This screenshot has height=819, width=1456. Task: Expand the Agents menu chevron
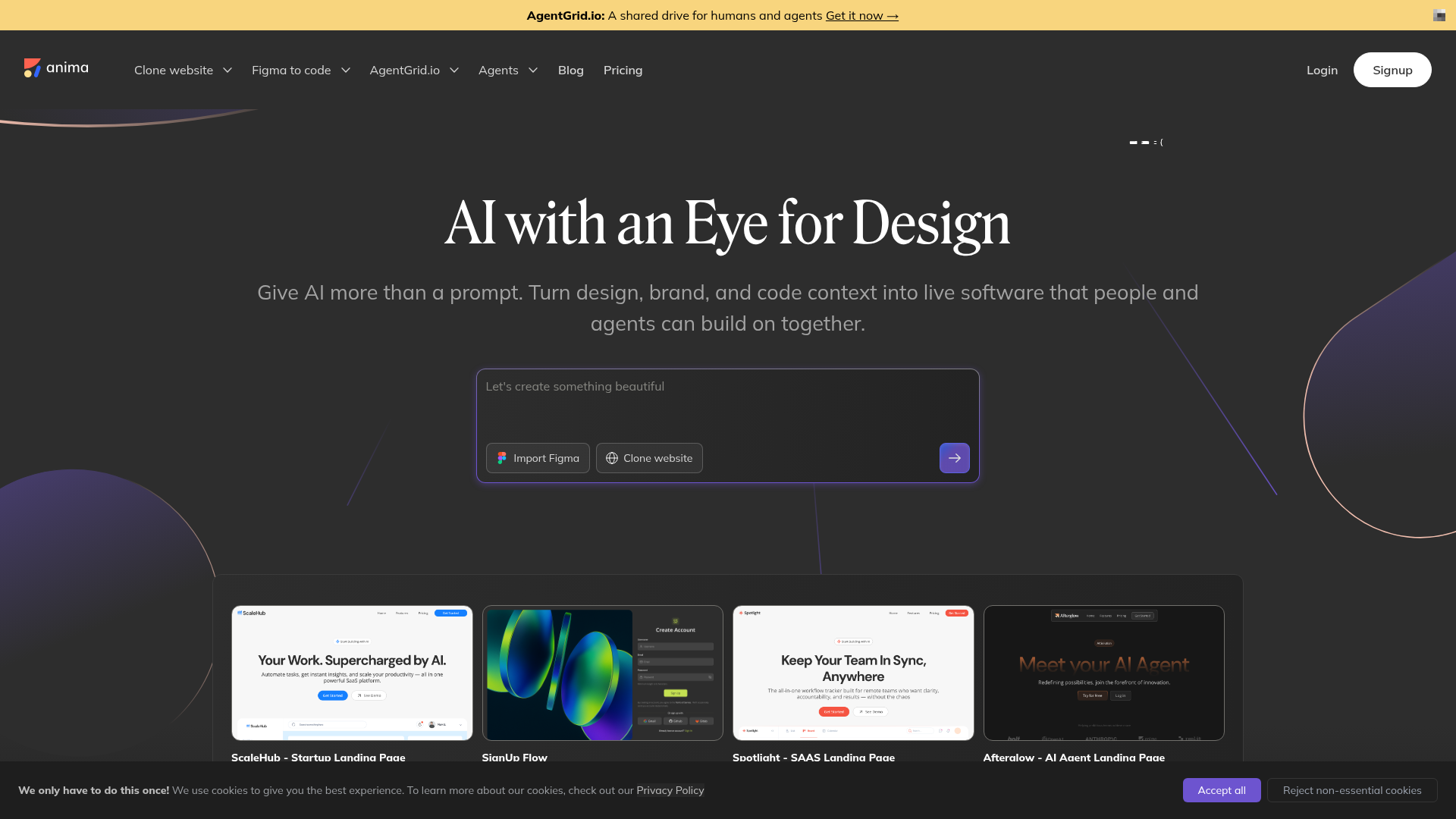click(x=533, y=71)
